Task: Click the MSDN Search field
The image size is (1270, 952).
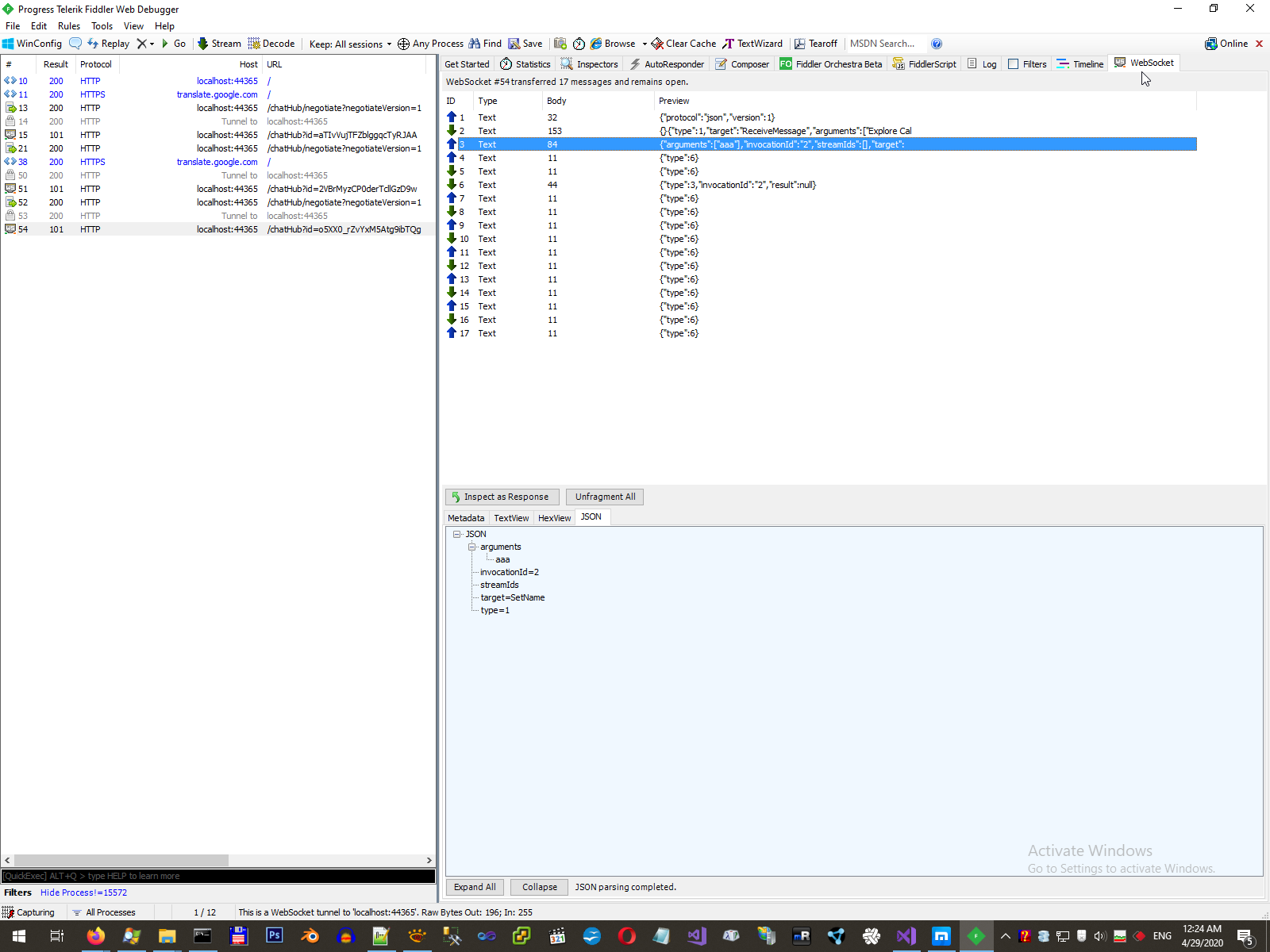Action: 886,44
